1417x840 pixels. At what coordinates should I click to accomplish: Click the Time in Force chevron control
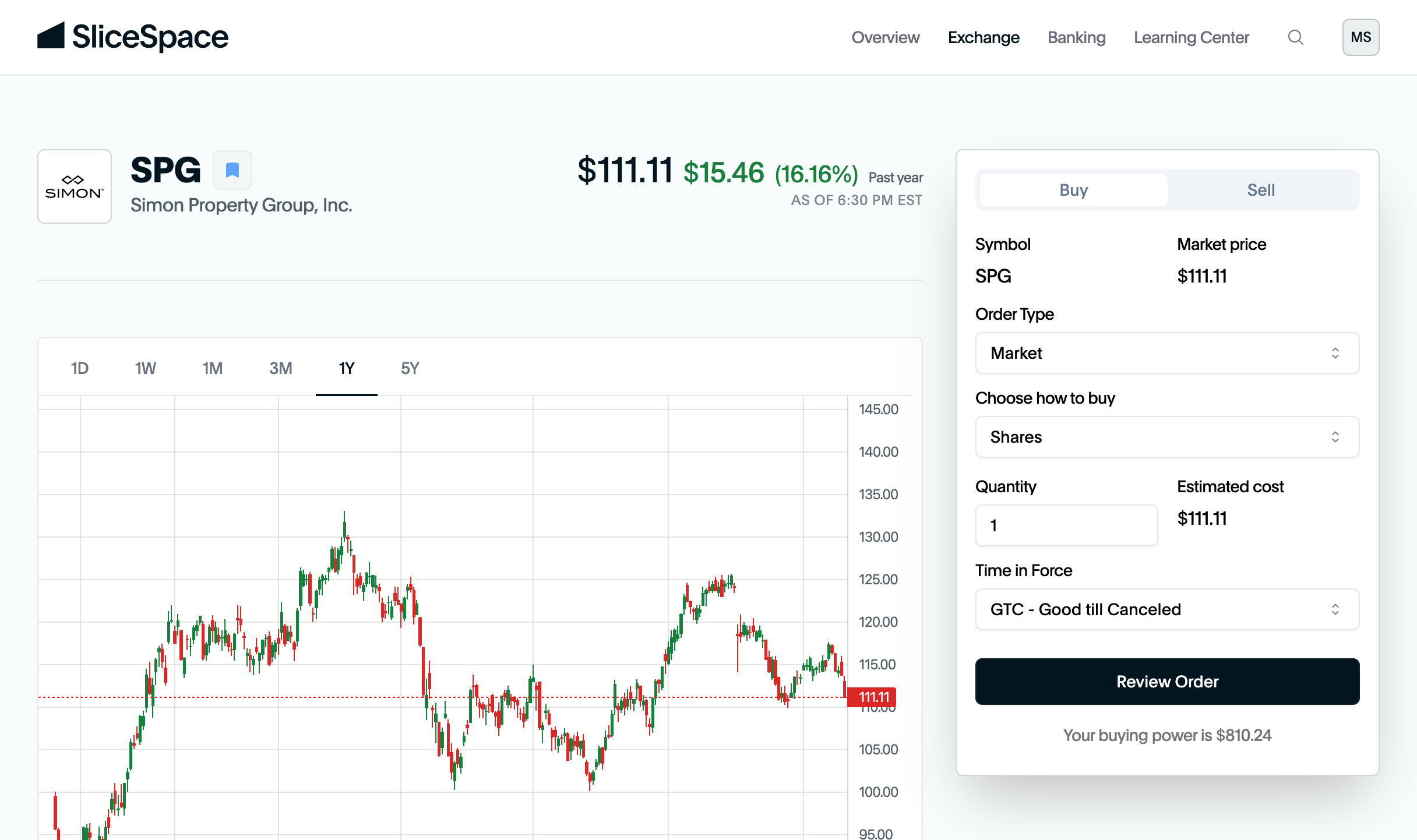pyautogui.click(x=1336, y=609)
